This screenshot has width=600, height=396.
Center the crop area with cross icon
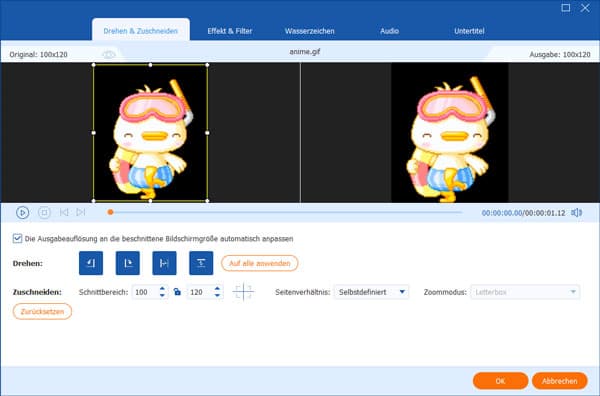click(243, 292)
